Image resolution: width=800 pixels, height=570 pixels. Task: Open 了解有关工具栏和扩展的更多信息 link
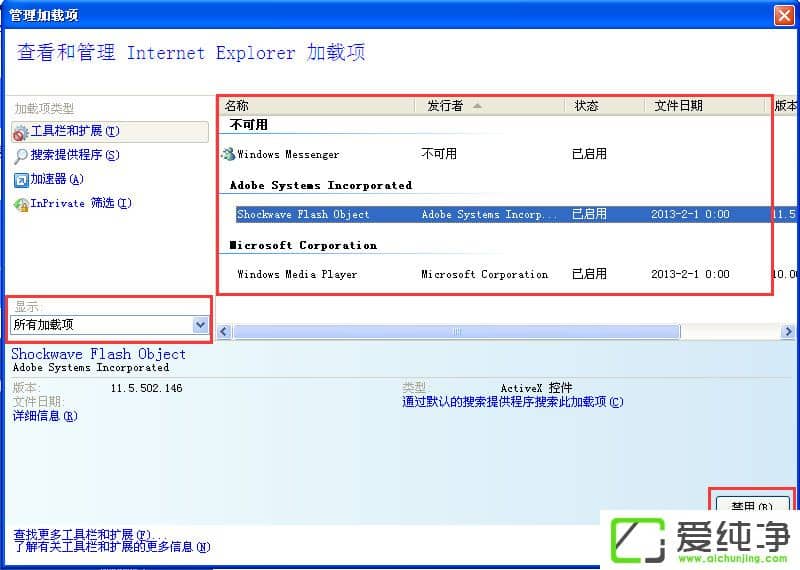point(111,547)
